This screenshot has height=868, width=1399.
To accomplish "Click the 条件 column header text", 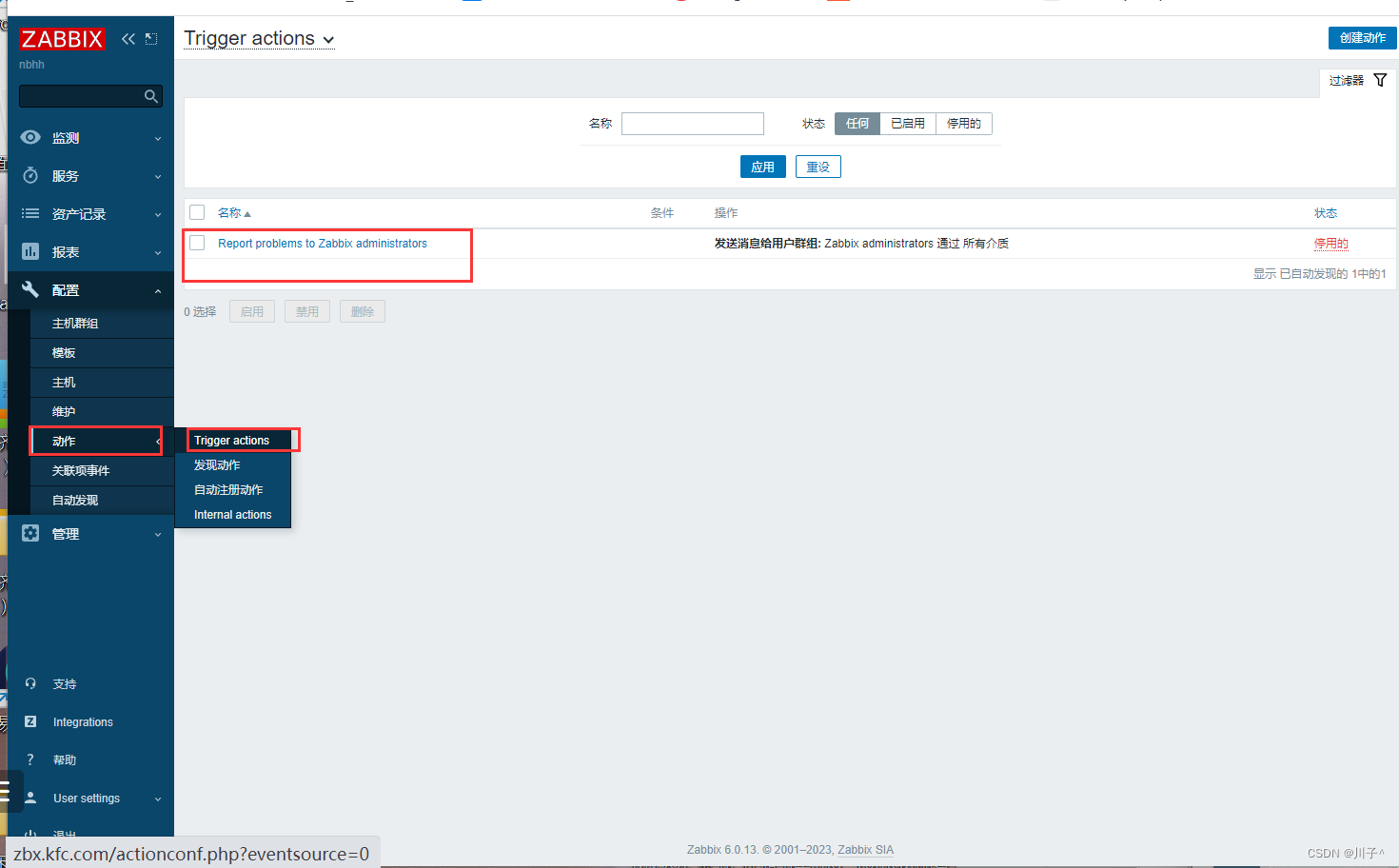I will coord(662,213).
